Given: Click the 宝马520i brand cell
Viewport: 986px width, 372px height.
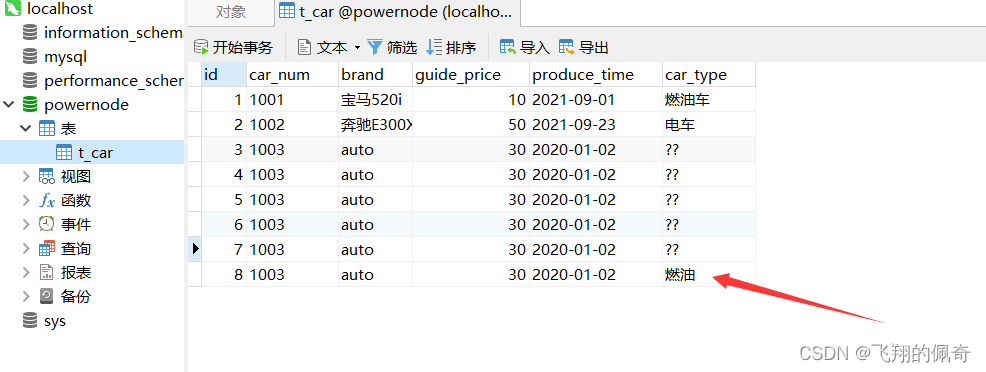Looking at the screenshot, I should [x=375, y=99].
